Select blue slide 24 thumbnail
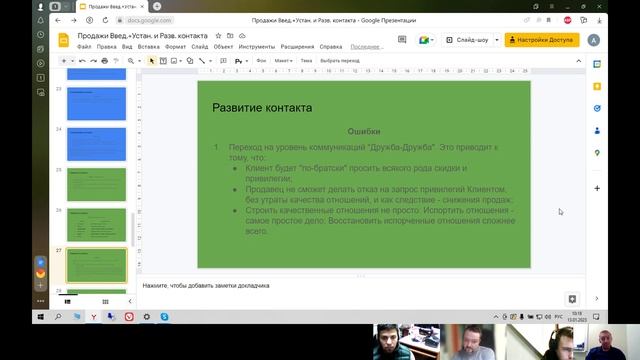This screenshot has width=640, height=360. pos(97,144)
